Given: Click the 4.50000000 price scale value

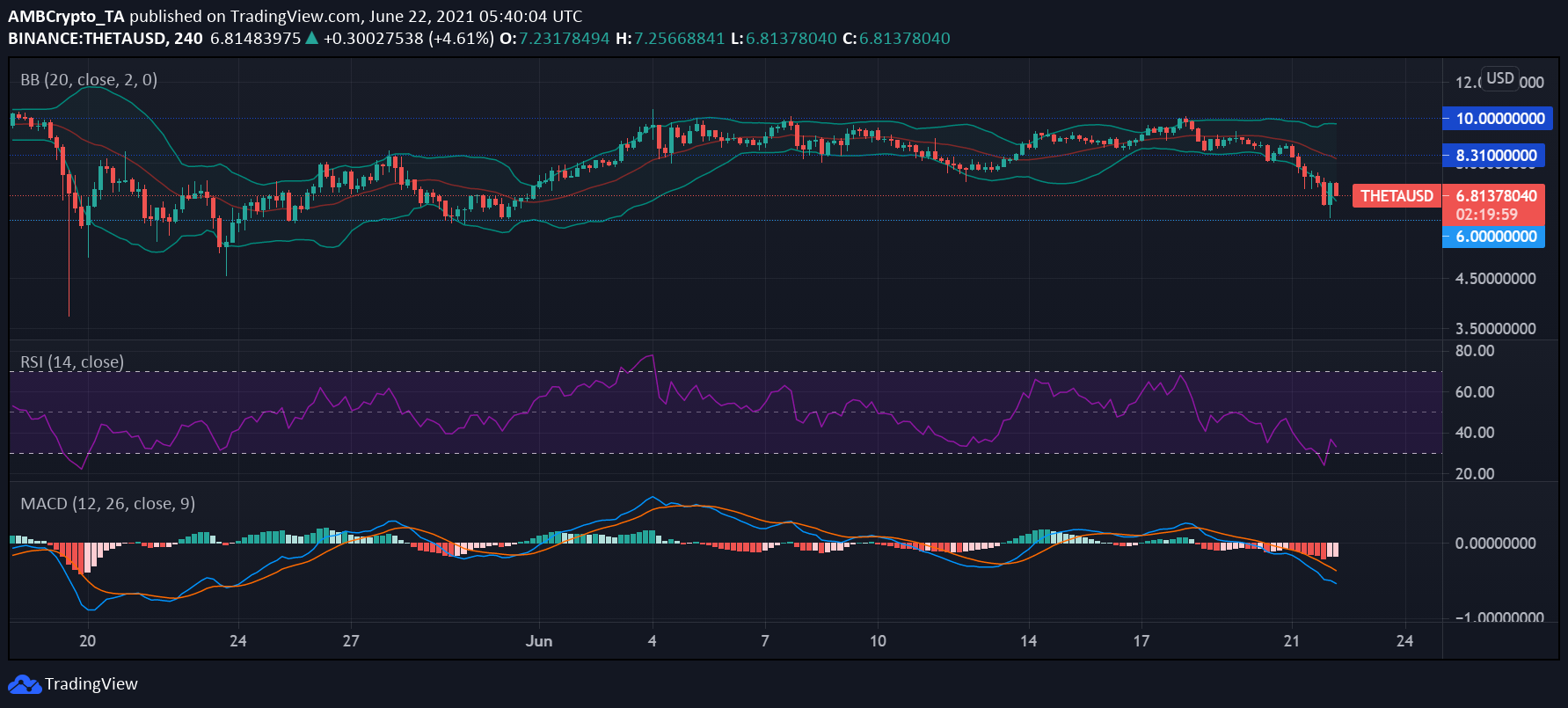Looking at the screenshot, I should tap(1496, 279).
